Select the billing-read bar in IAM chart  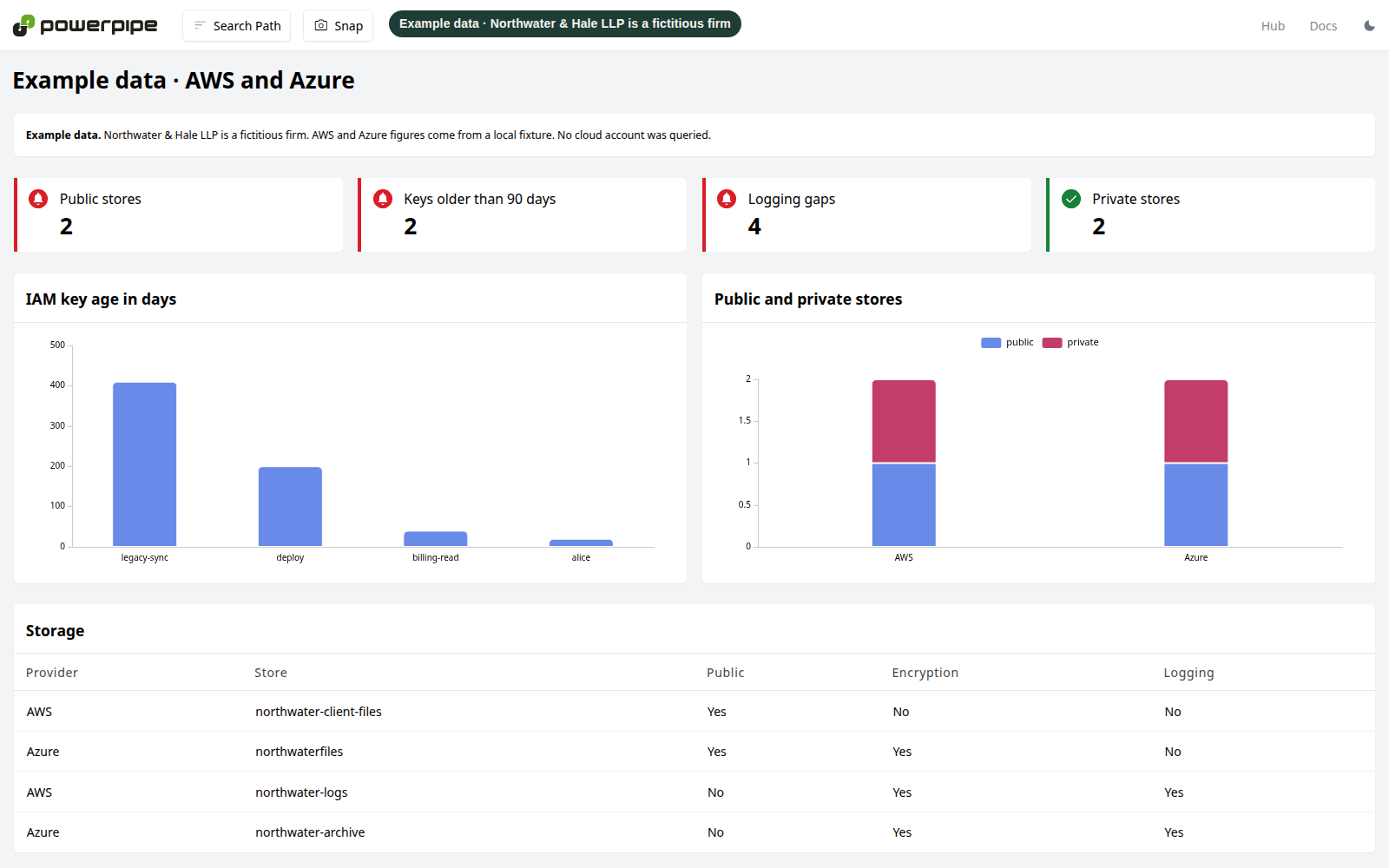[436, 539]
